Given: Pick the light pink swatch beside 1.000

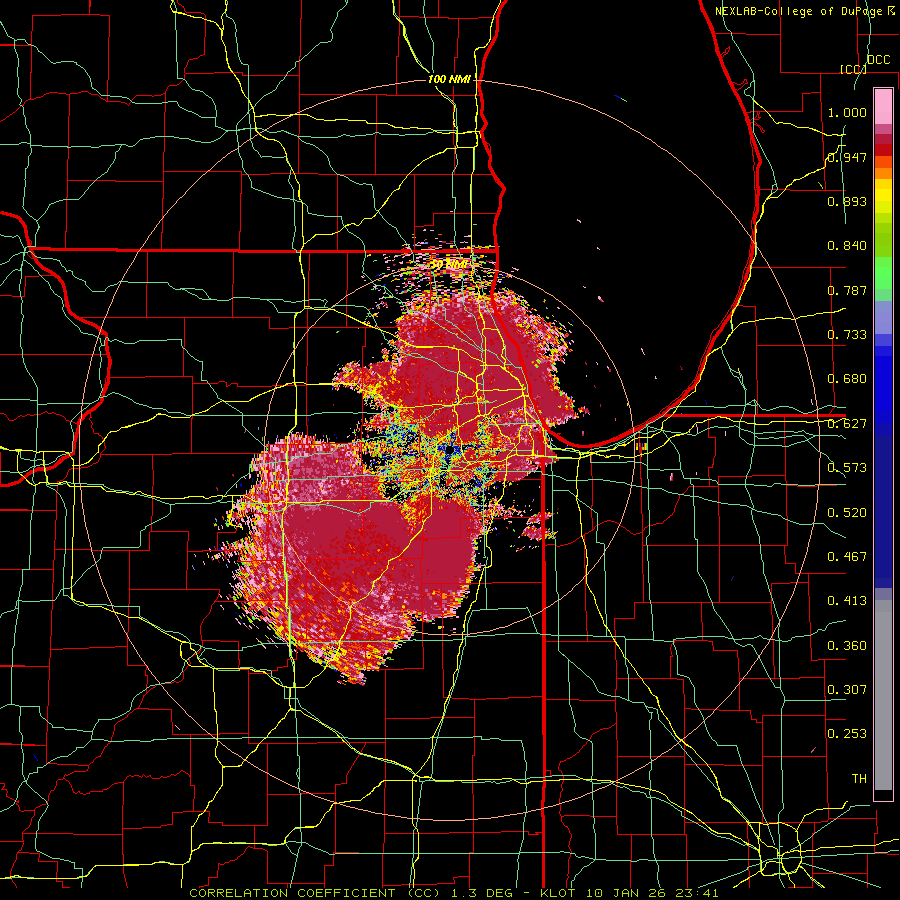Looking at the screenshot, I should pos(883,107).
